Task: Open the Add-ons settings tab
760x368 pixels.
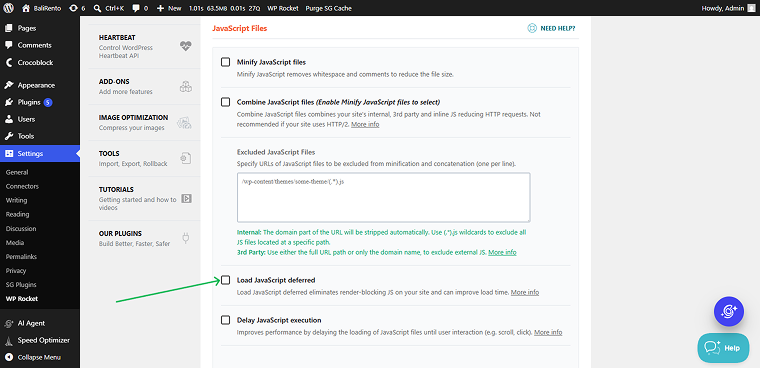Action: tap(145, 86)
